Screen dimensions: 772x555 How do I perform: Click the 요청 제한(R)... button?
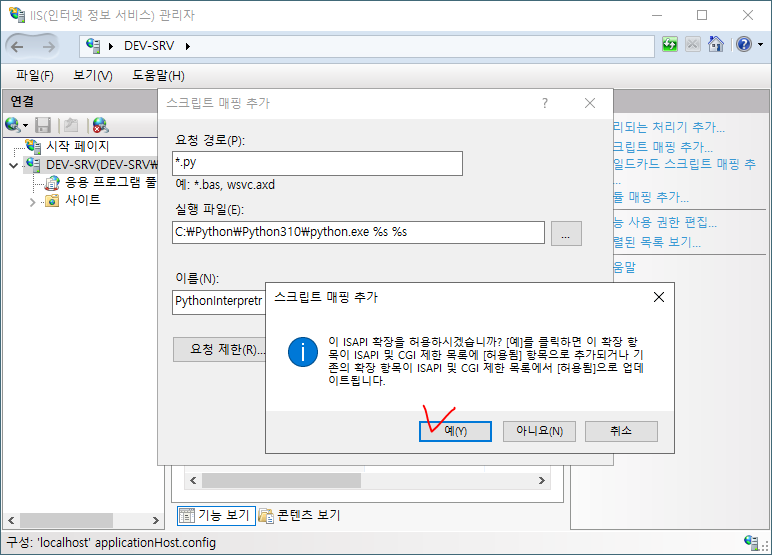[x=220, y=350]
